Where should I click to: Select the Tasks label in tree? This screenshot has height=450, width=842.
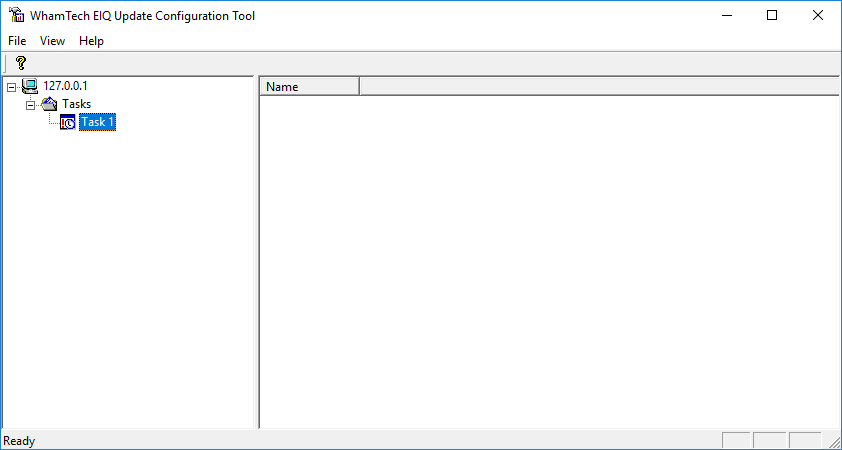[76, 104]
